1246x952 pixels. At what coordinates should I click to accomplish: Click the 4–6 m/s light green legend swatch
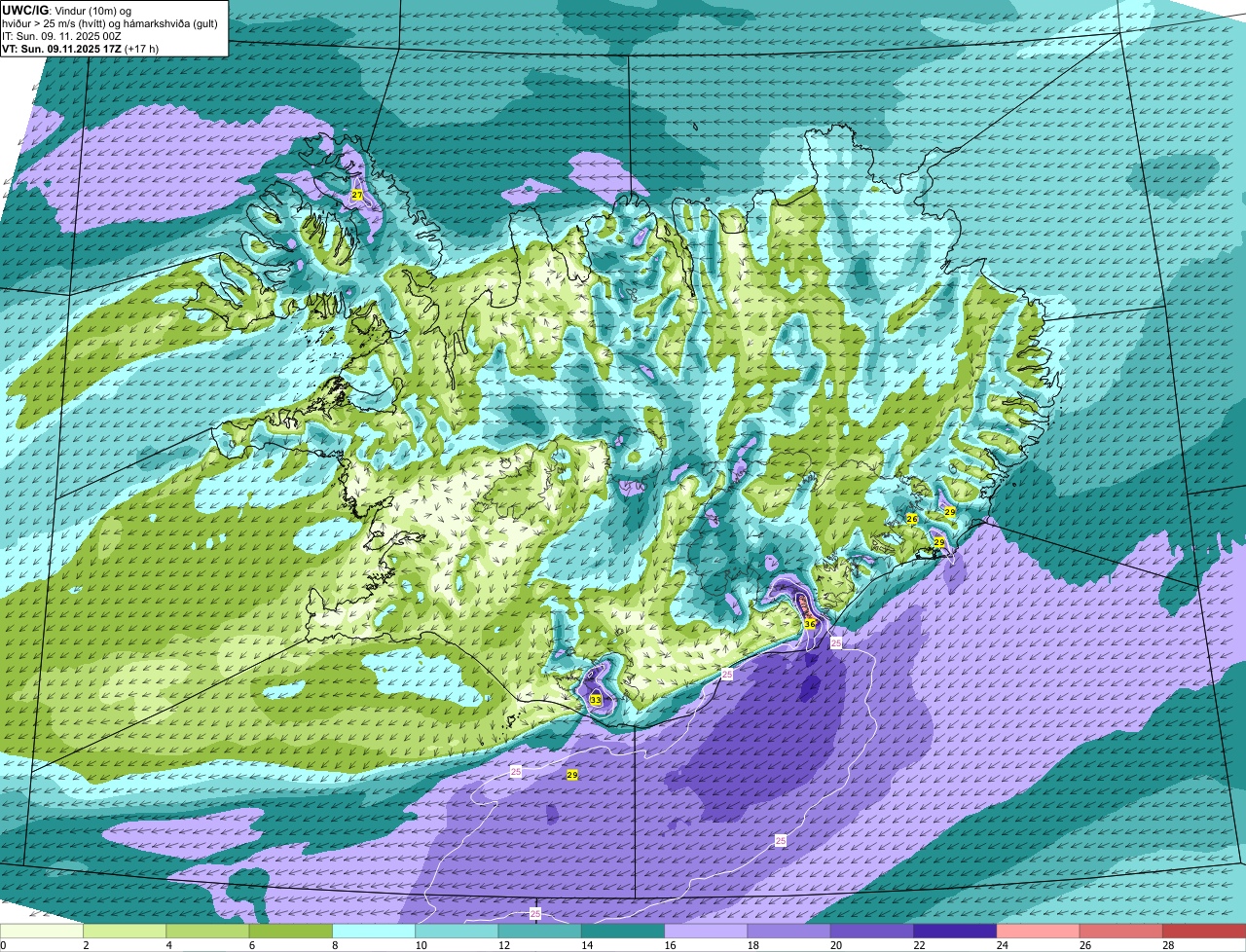[207, 932]
